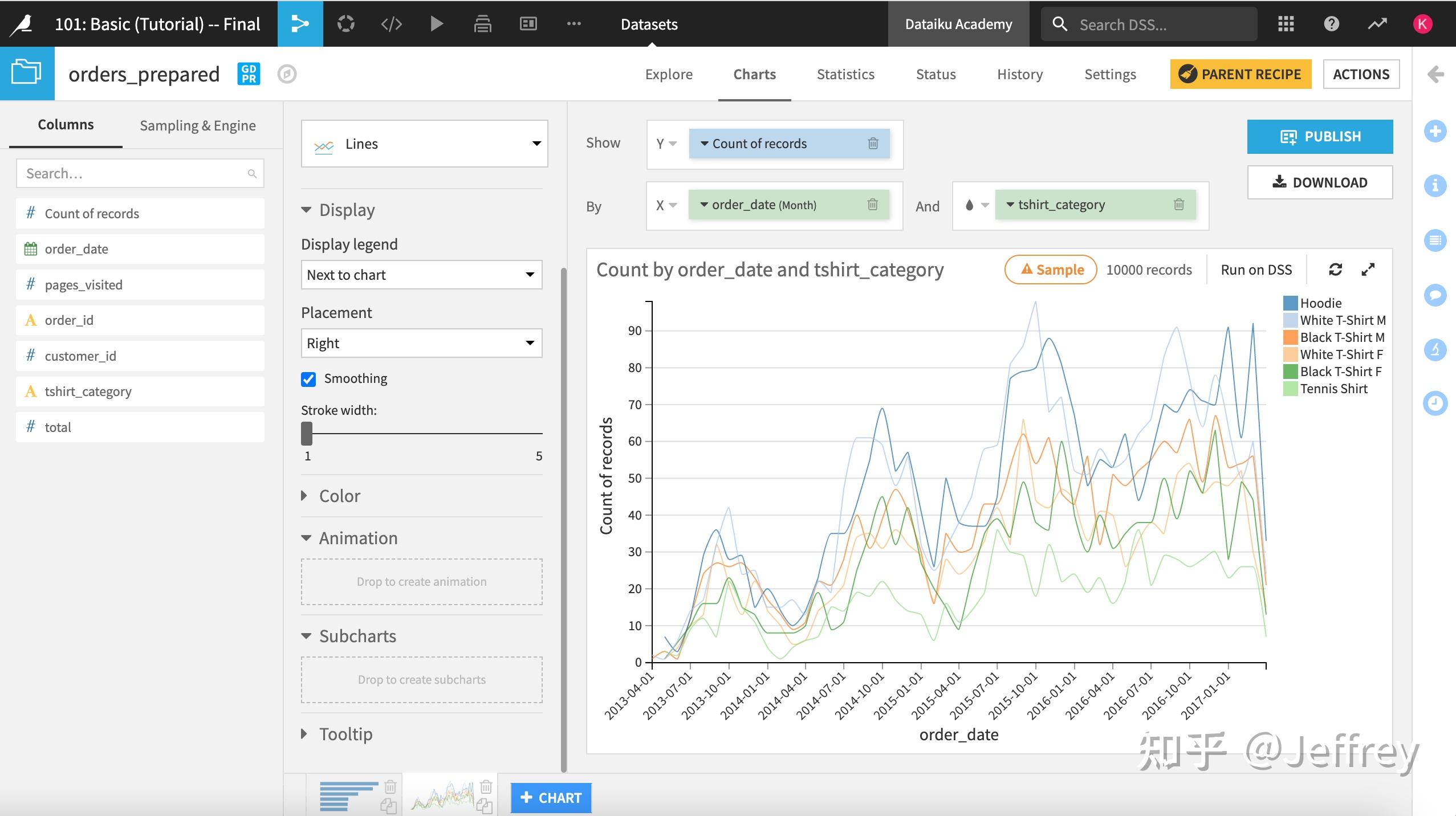The width and height of the screenshot is (1456, 816).
Task: Toggle the Tennis Shirt legend entry
Action: [1332, 389]
